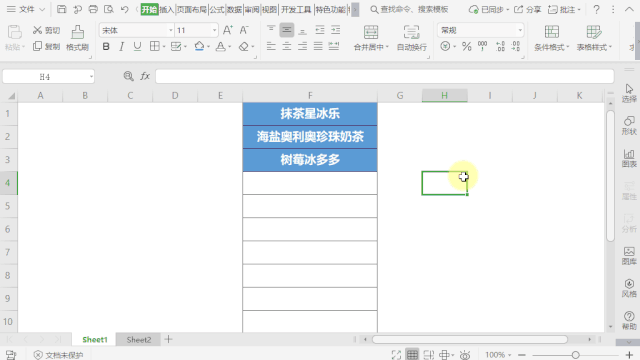Open Conditional Formatting (条件格式)
This screenshot has height=360, width=640.
click(551, 38)
